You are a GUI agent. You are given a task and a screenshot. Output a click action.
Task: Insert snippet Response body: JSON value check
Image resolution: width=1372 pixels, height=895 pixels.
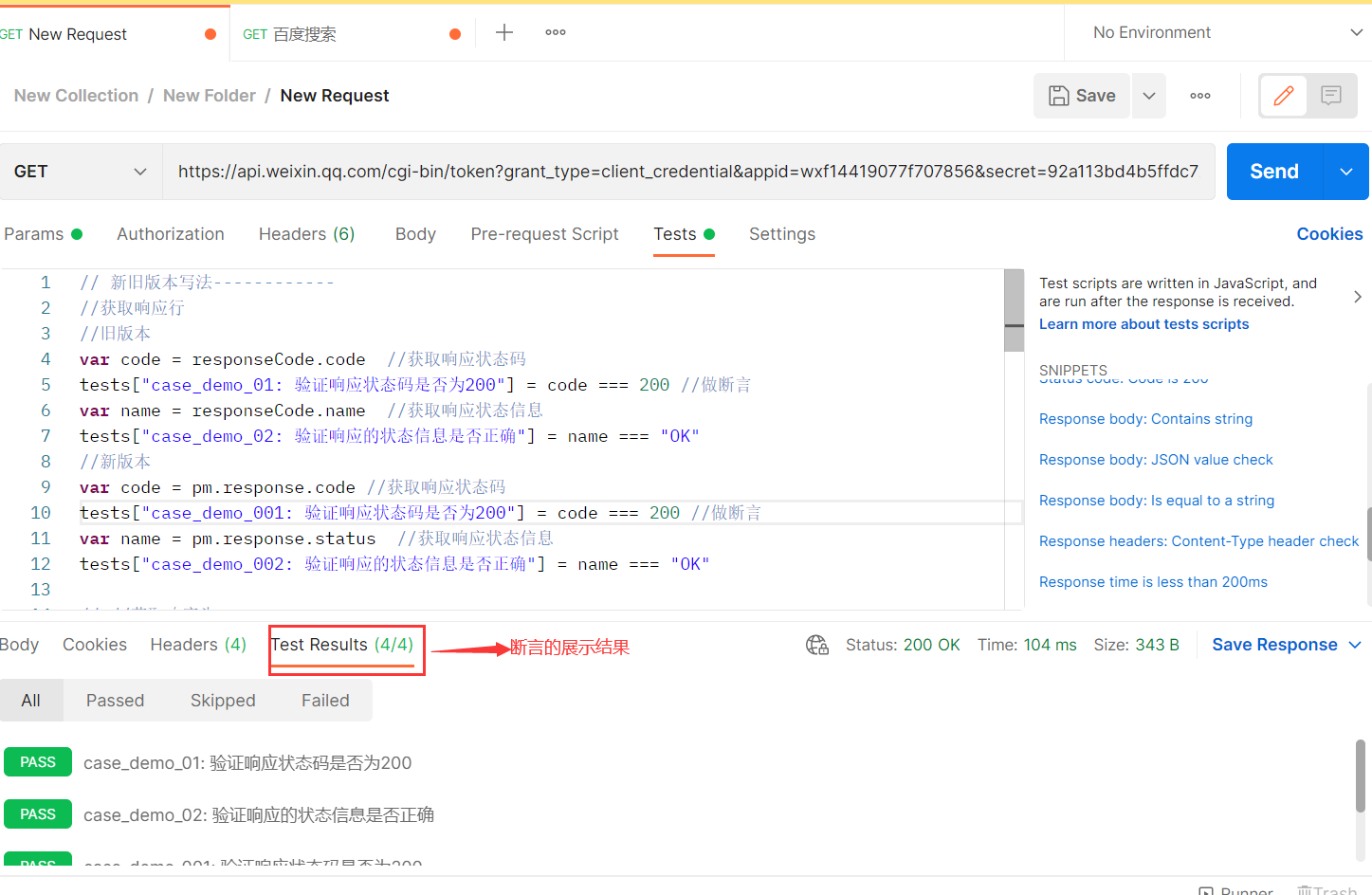click(1156, 460)
